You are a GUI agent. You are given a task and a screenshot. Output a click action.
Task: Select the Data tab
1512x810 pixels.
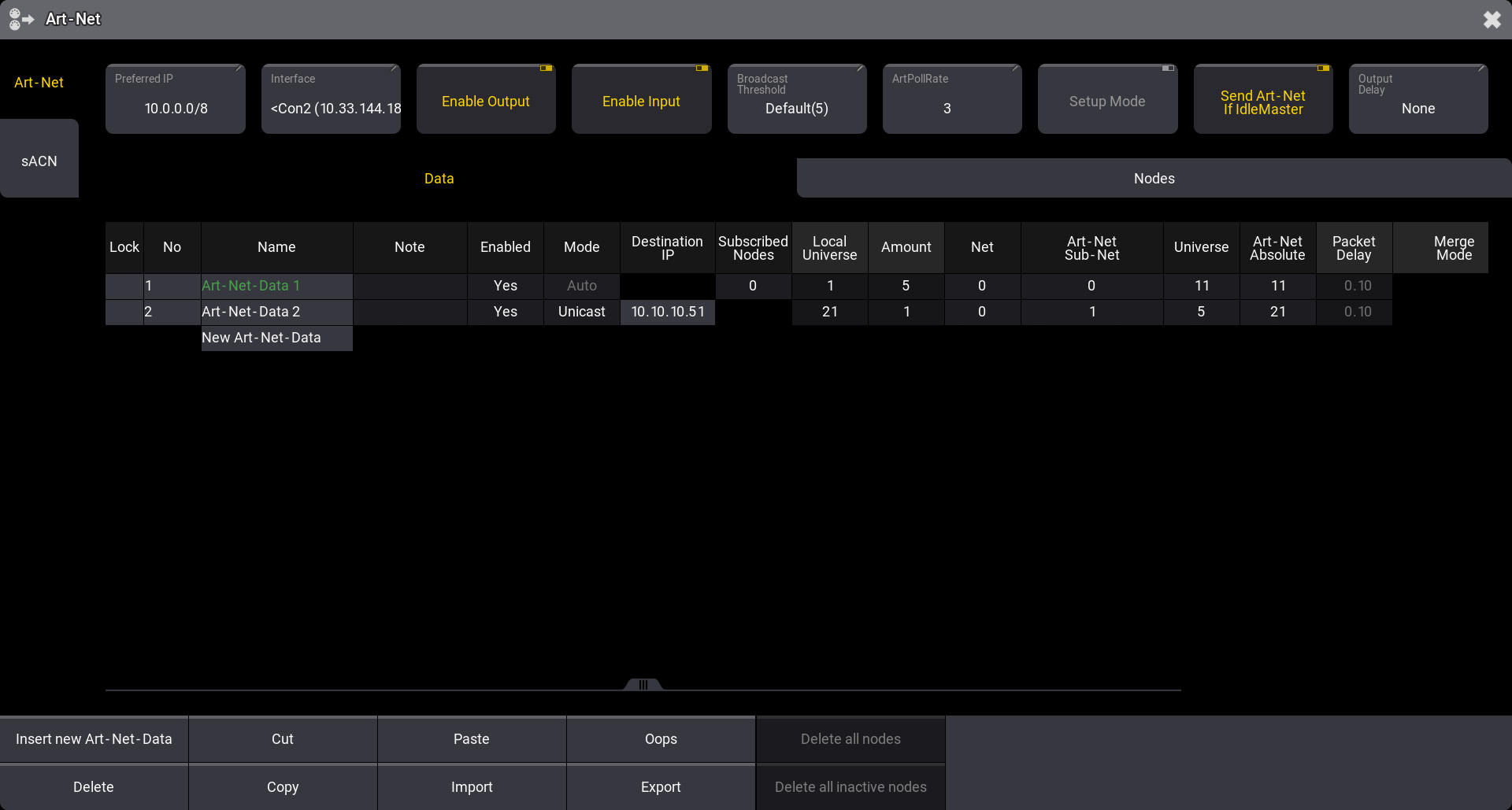439,179
